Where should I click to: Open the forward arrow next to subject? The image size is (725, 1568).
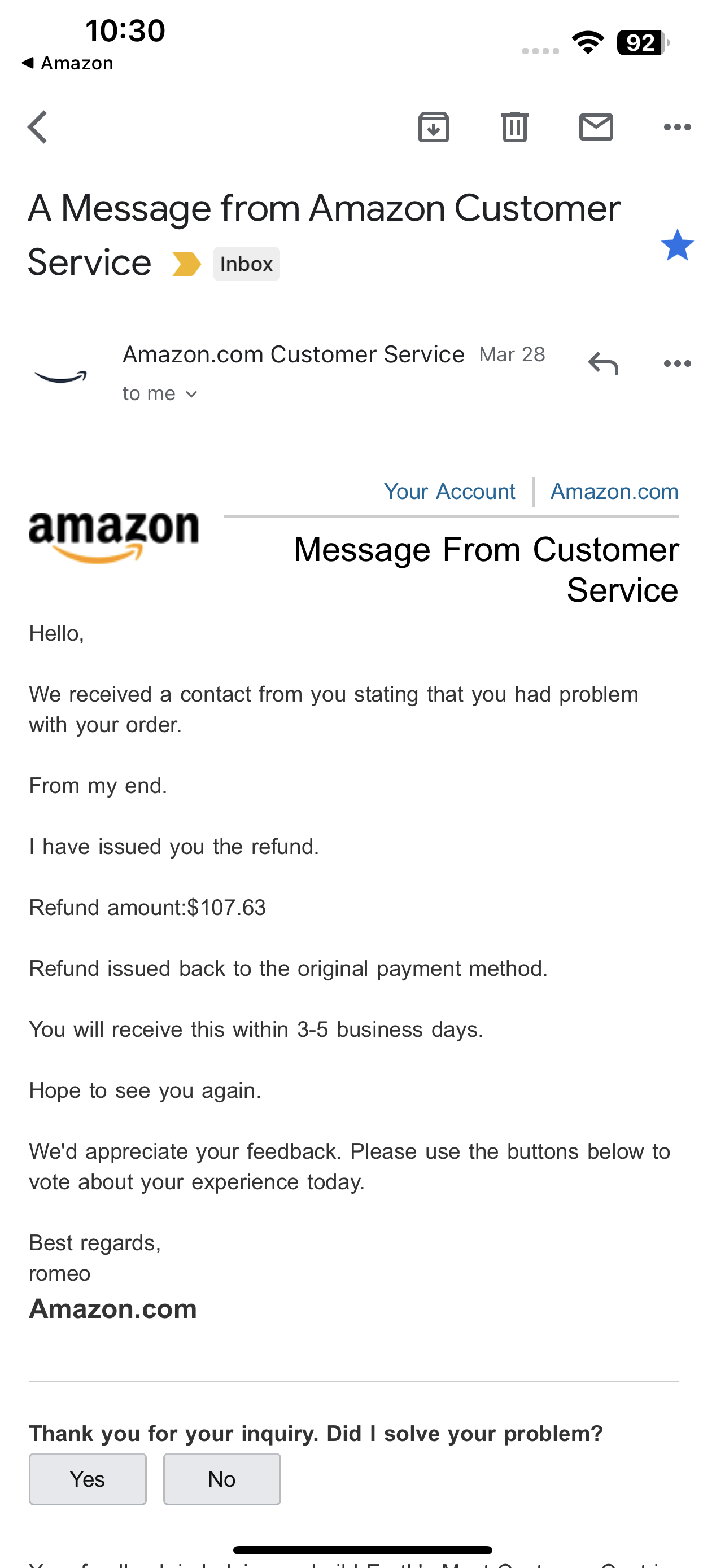point(186,264)
